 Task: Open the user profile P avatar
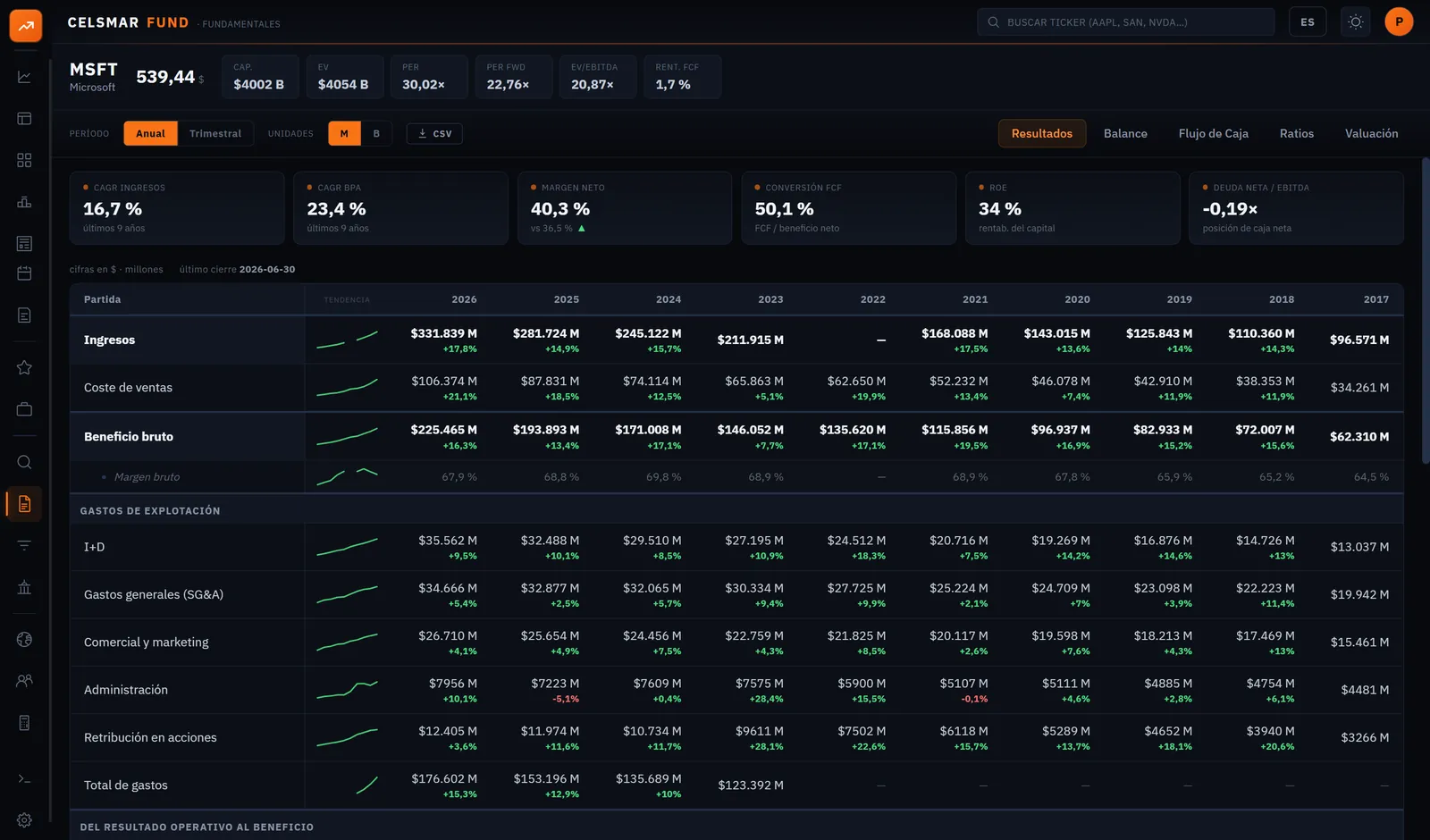point(1399,22)
